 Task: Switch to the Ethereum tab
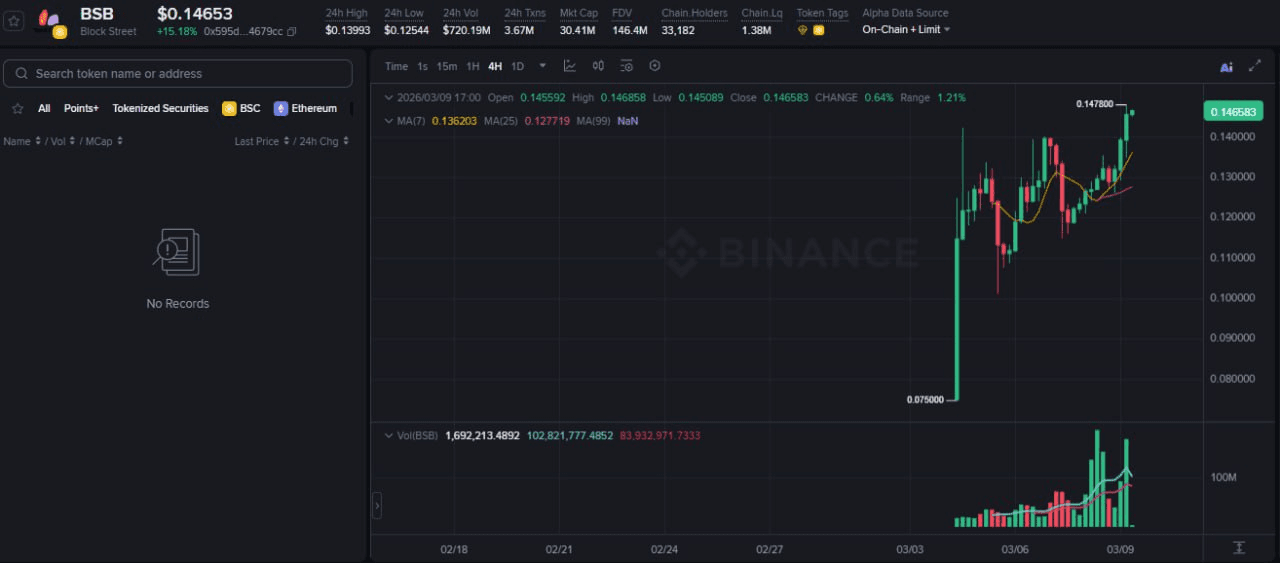tap(306, 108)
